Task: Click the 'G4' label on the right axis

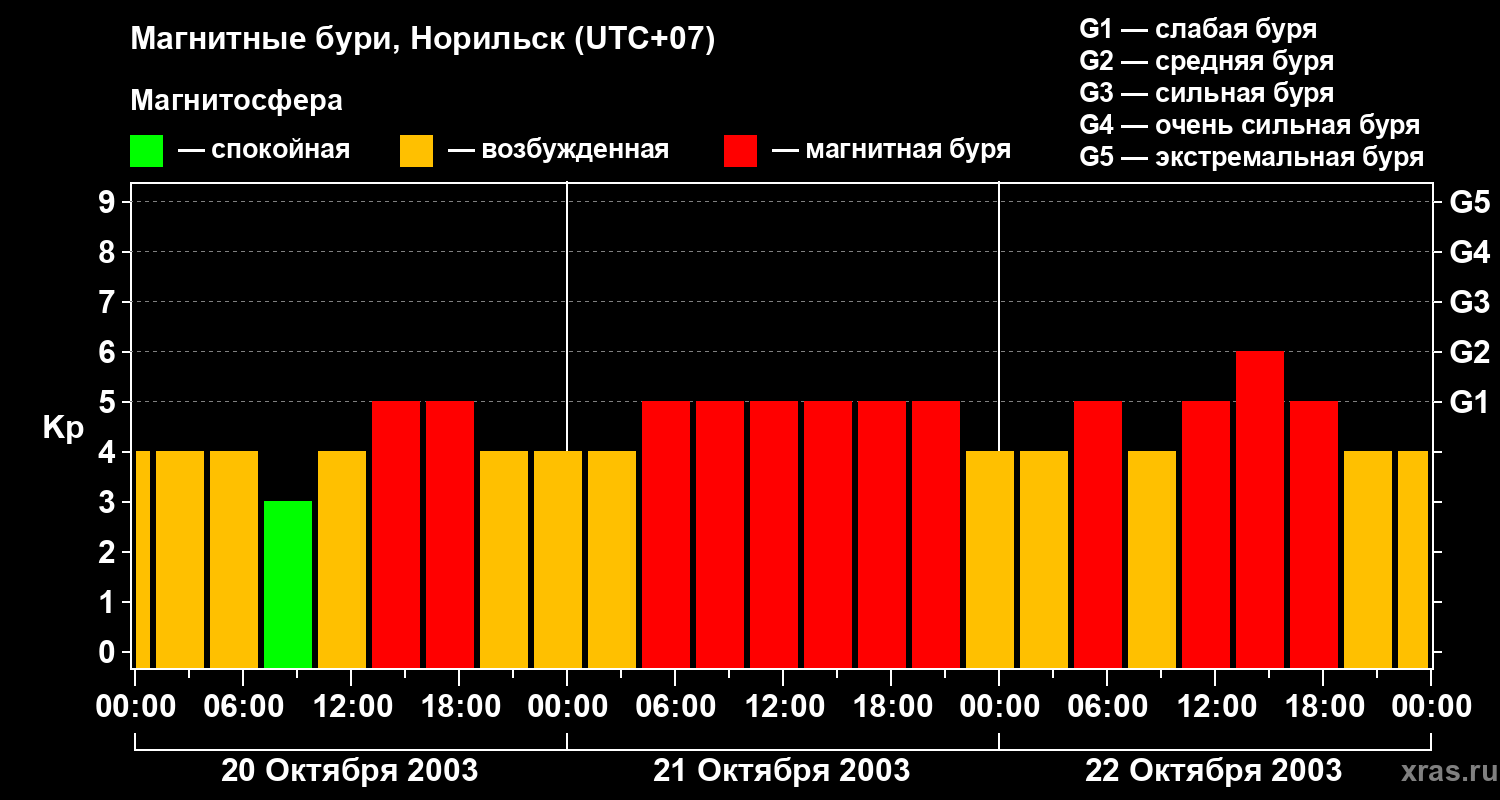Action: 1470,252
